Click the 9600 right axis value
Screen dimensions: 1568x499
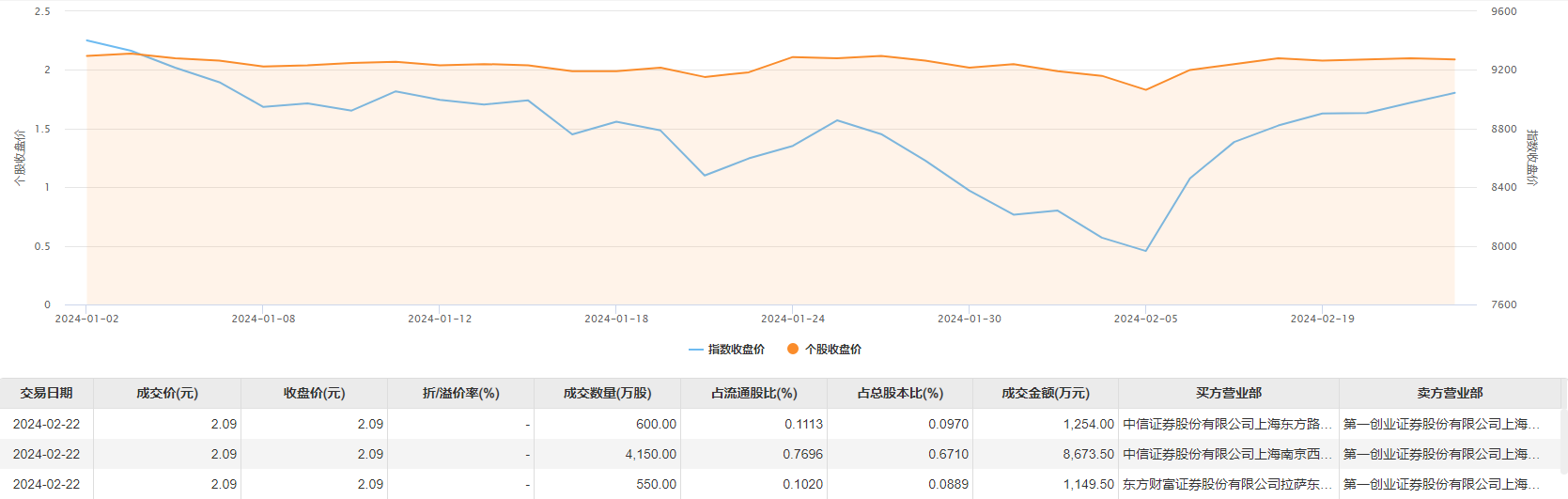[1503, 11]
